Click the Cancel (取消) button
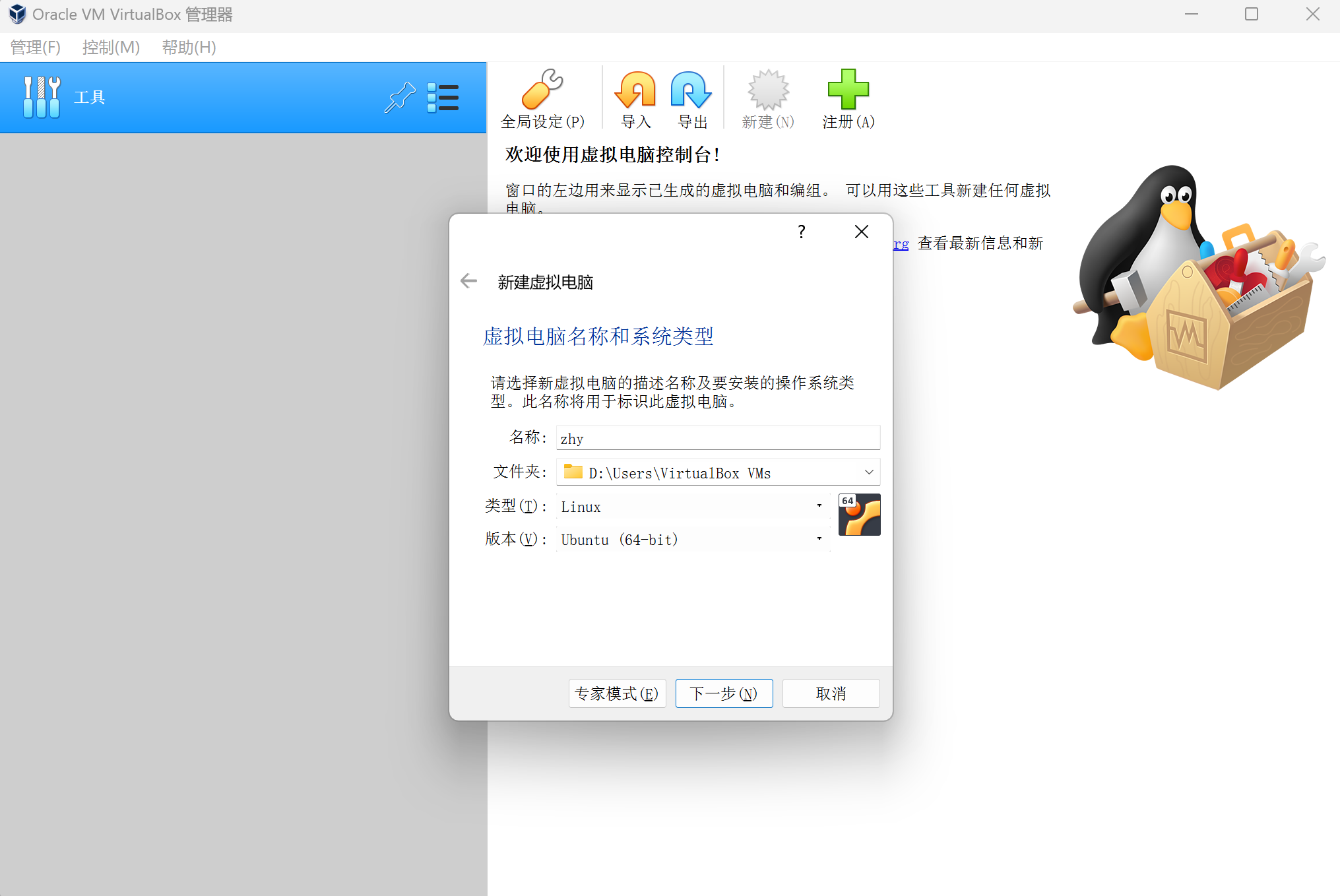 pos(831,693)
